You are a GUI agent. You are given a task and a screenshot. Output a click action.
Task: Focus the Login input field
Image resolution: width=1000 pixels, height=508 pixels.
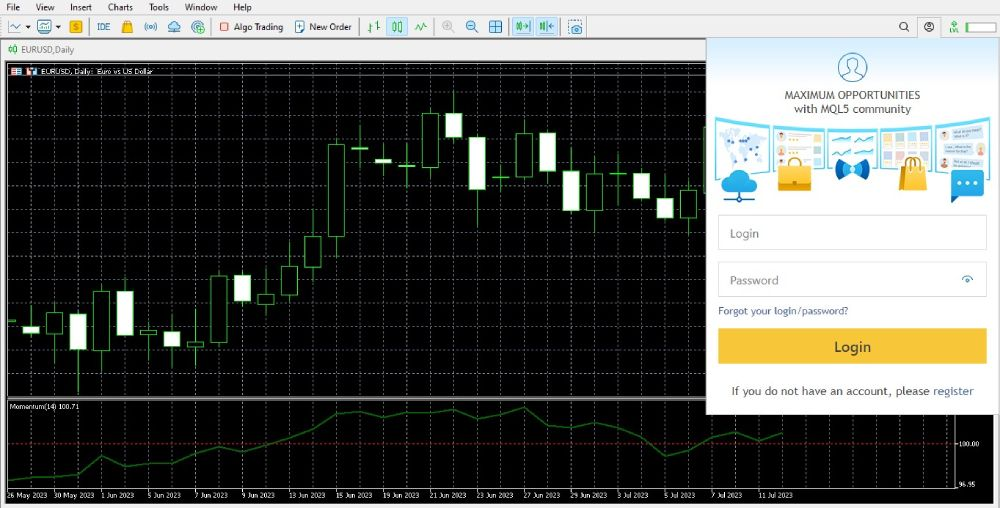(852, 233)
